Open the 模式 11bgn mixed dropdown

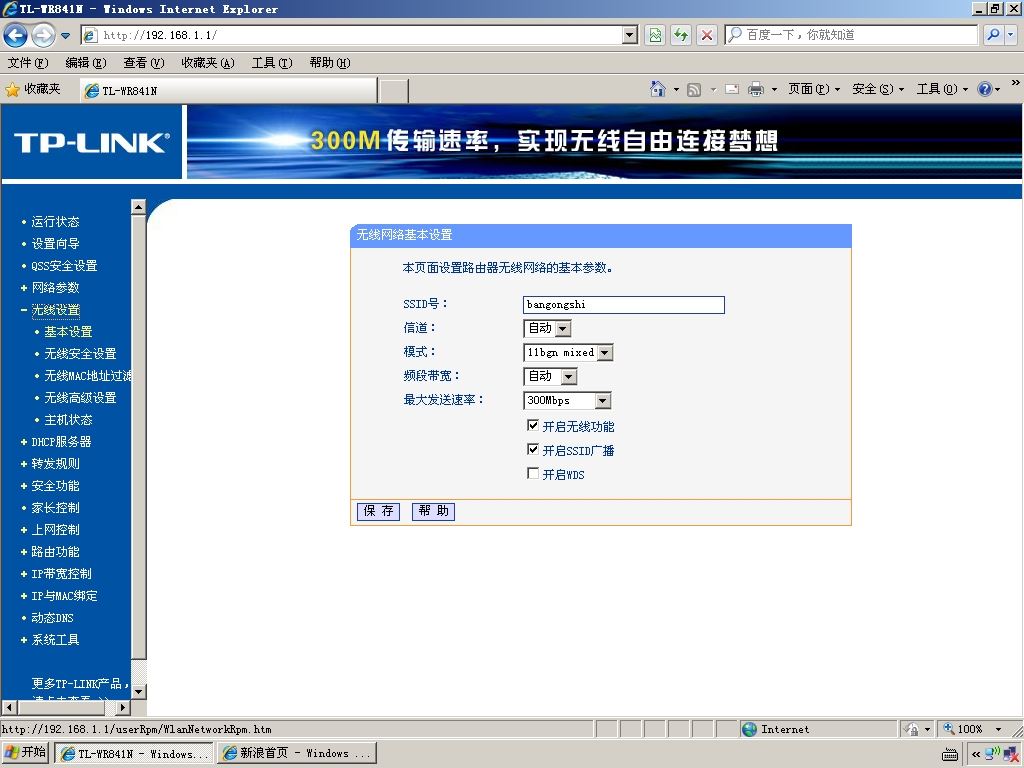click(568, 353)
